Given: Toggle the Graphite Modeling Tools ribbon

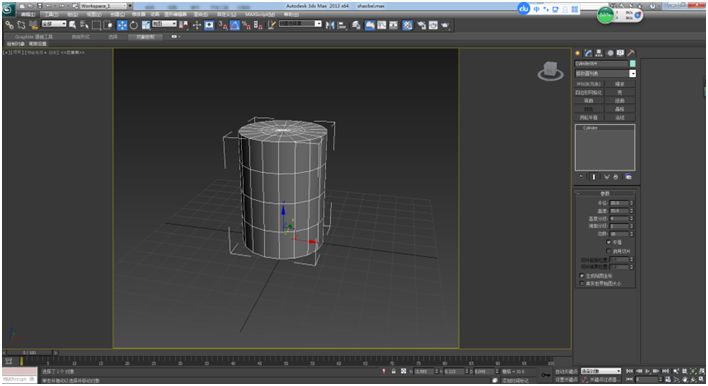Looking at the screenshot, I should click(x=369, y=25).
